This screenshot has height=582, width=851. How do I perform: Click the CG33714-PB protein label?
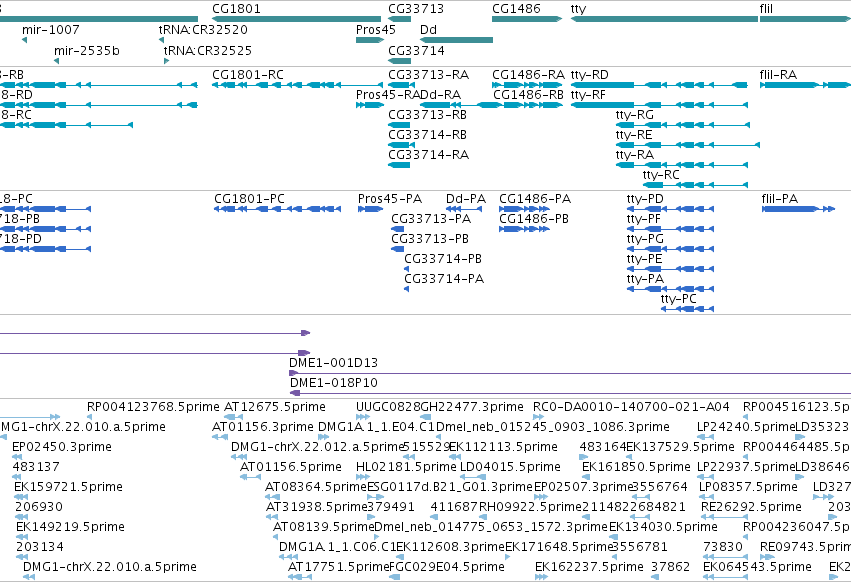pos(443,259)
